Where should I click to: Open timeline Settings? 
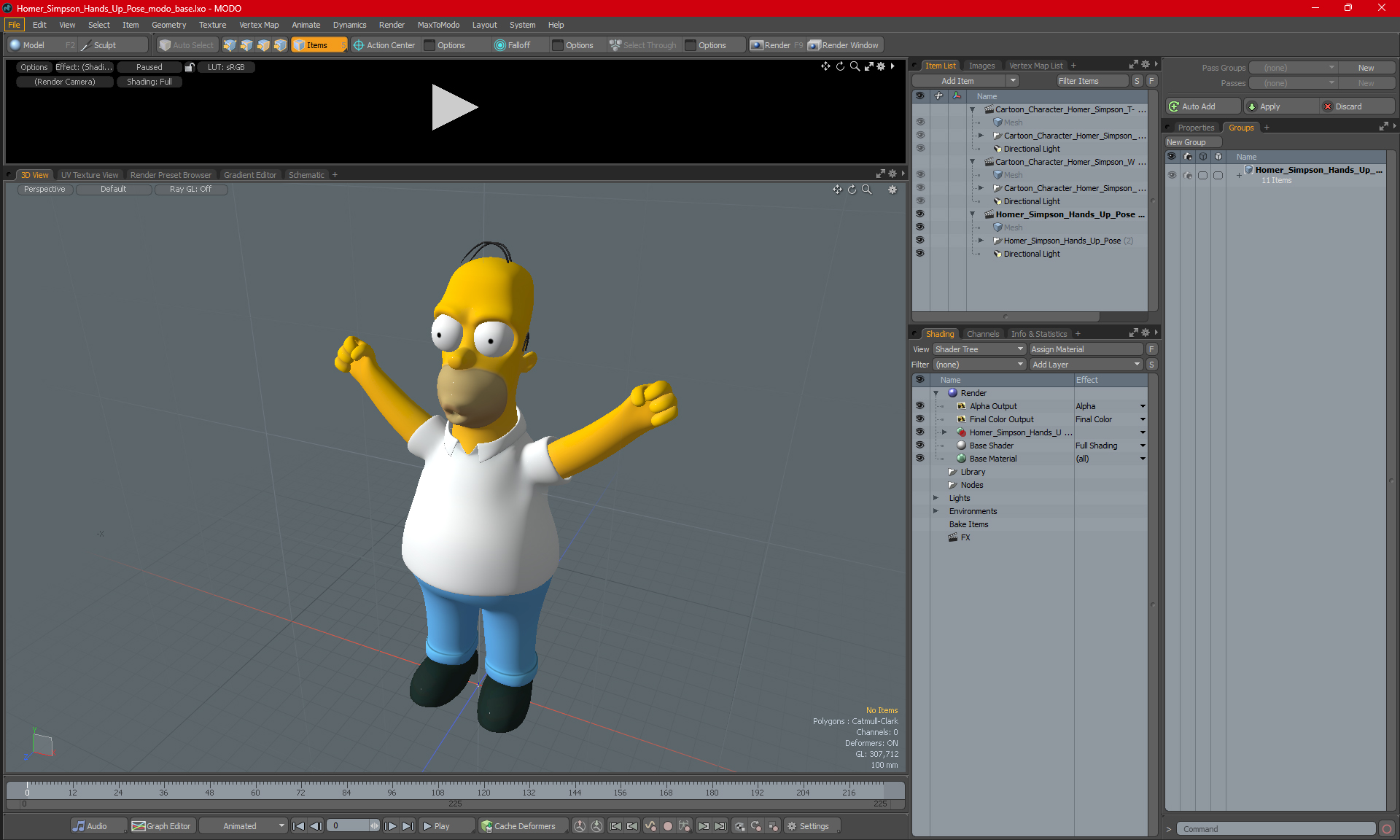coord(812,826)
